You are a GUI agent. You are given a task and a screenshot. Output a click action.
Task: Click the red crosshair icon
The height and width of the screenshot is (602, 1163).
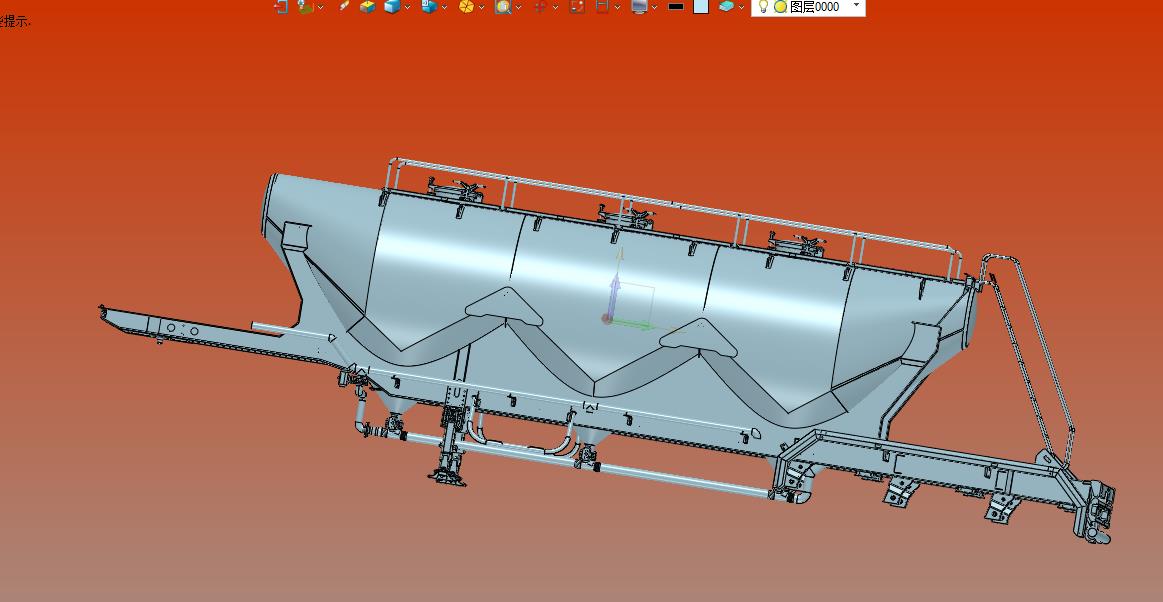tap(541, 6)
